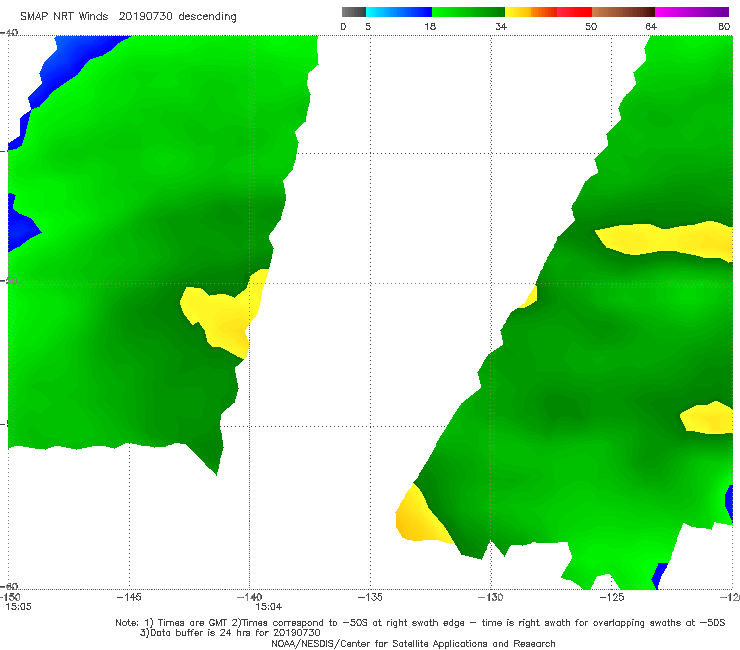This screenshot has width=740, height=650.
Task: Click the brown segment of the color scale
Action: click(623, 12)
